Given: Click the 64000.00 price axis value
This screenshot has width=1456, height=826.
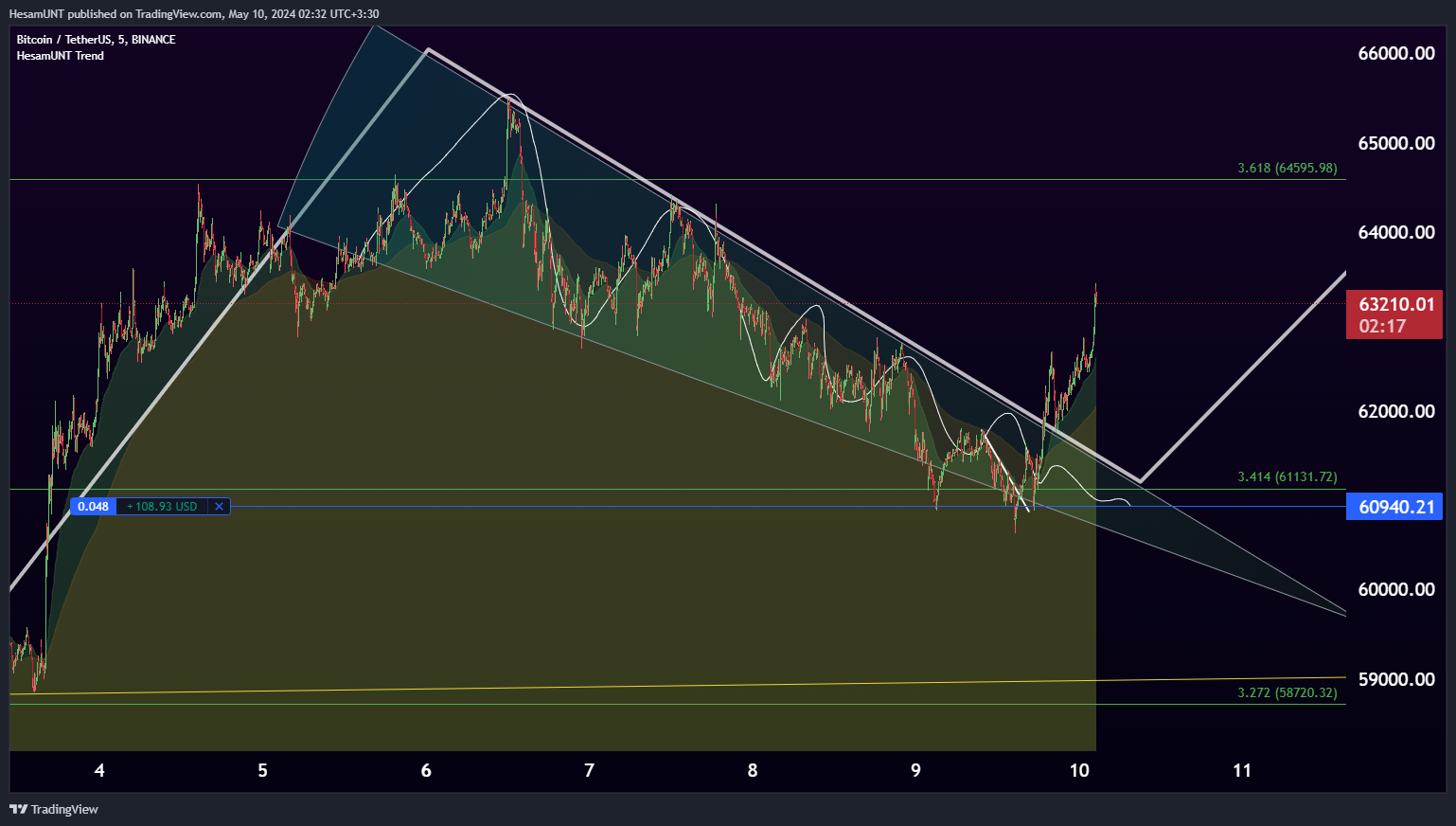Looking at the screenshot, I should pos(1396,232).
